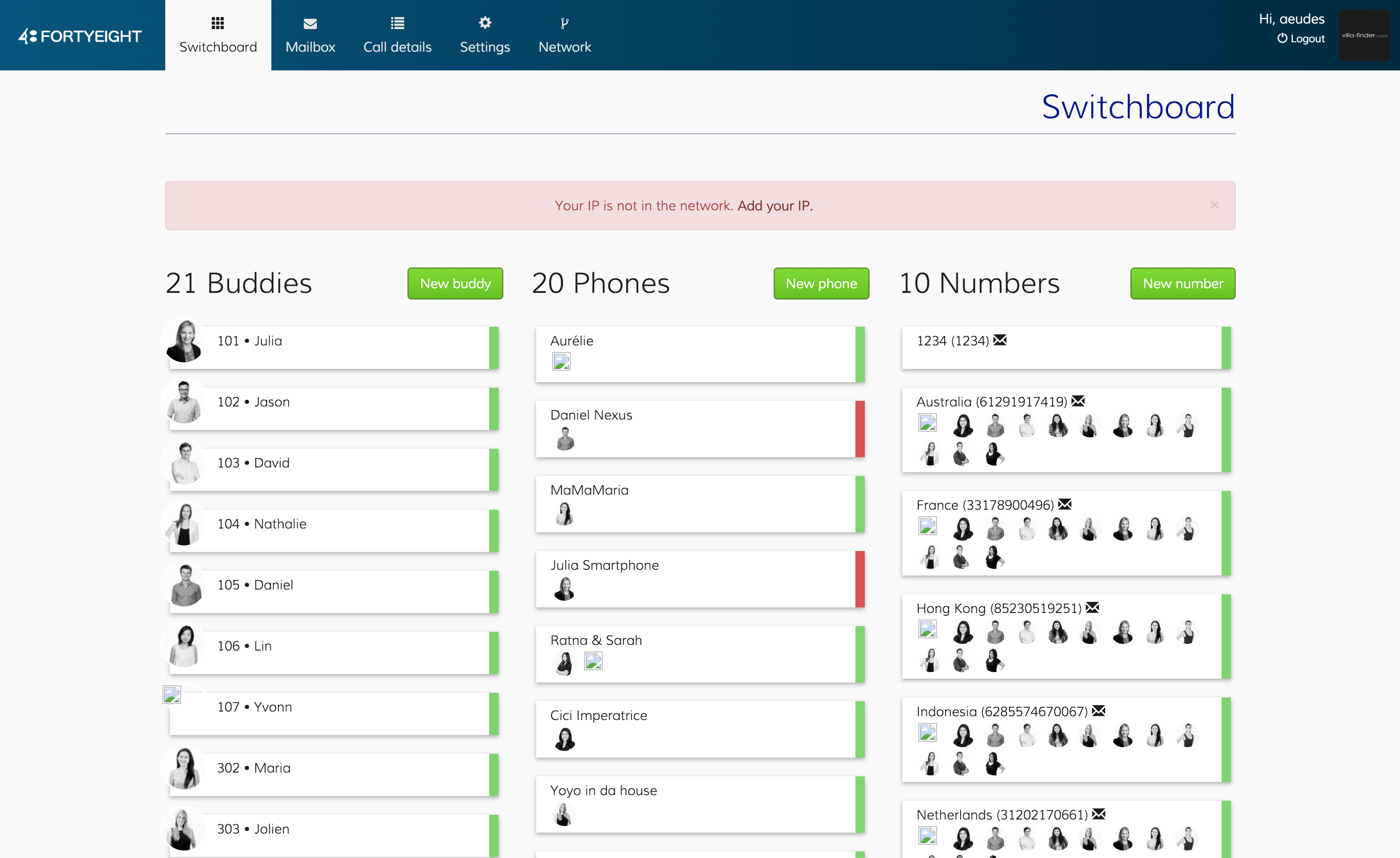
Task: Click the envelope icon next to 1234 number
Action: (1000, 340)
